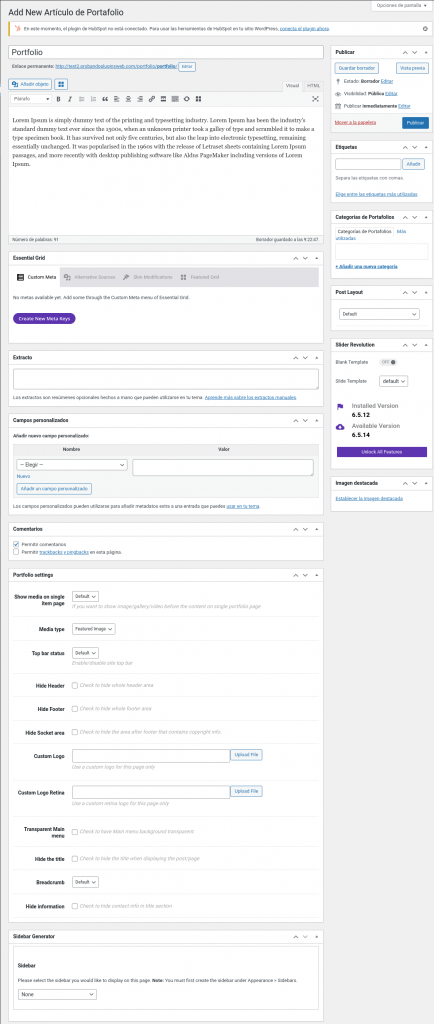Check the Hide Footer option

75,709
